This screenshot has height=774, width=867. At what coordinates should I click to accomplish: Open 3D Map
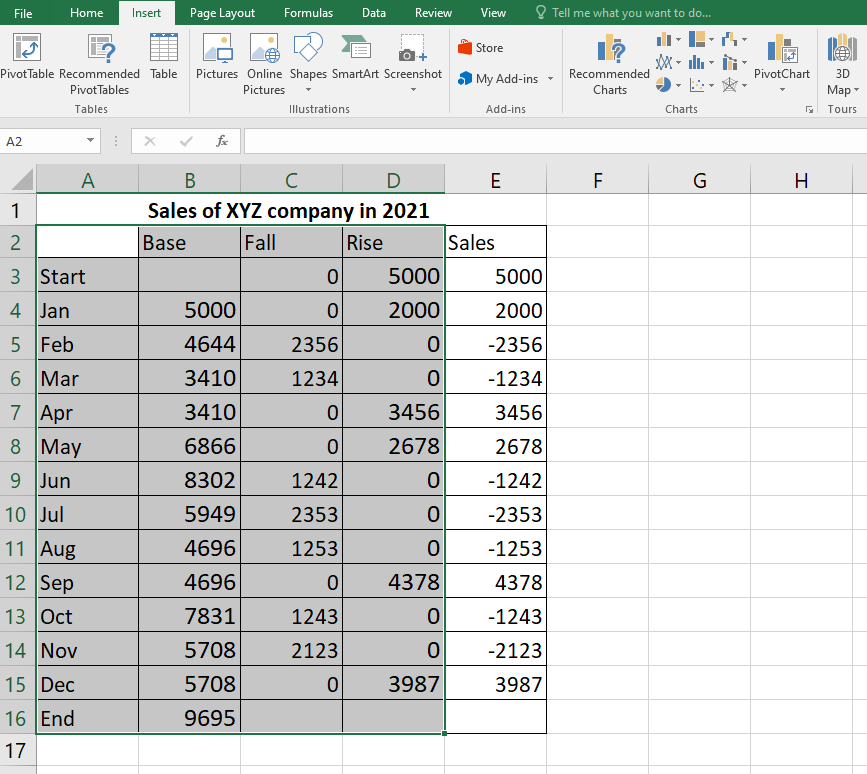[841, 62]
